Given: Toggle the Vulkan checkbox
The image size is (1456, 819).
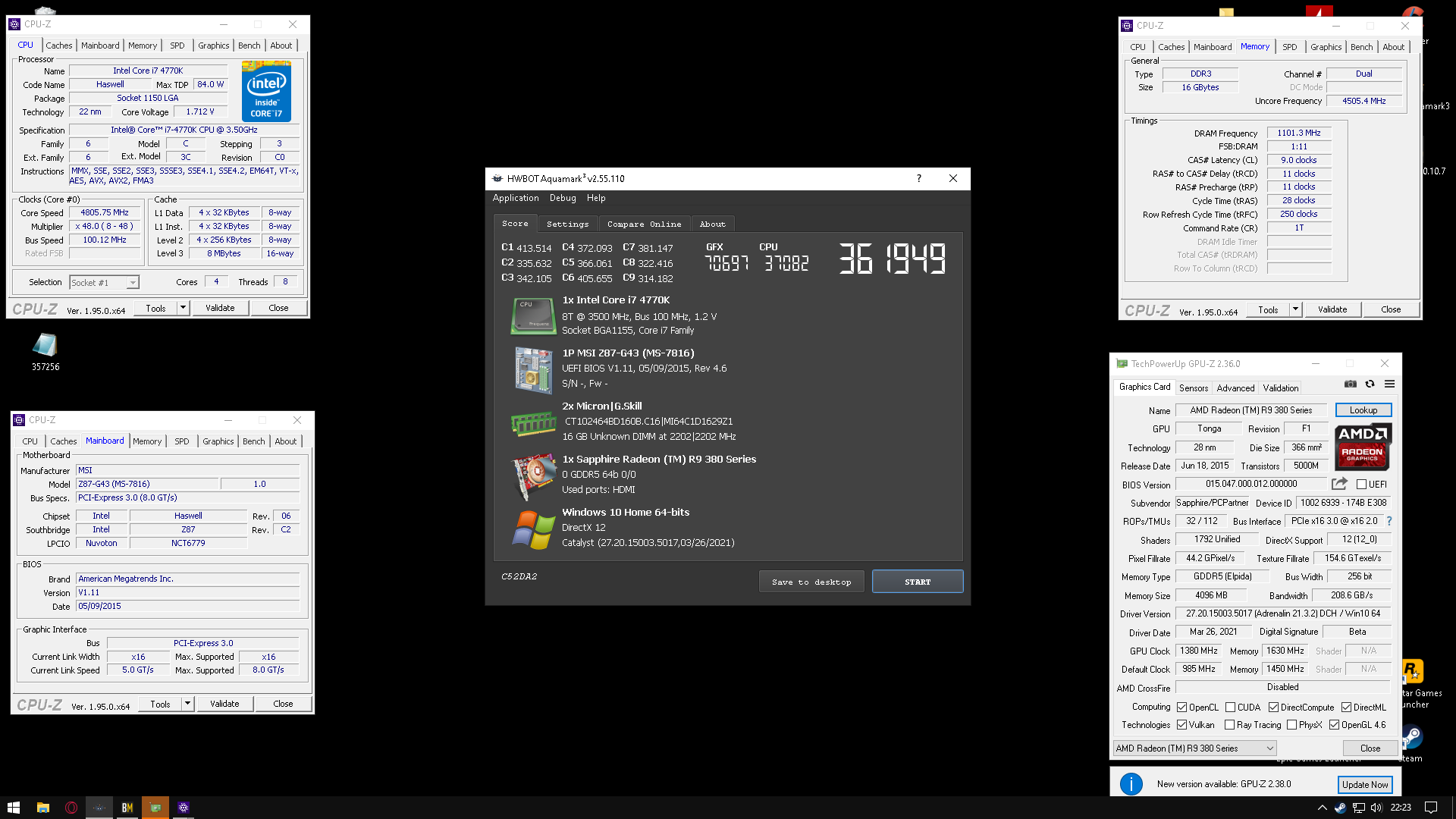Looking at the screenshot, I should pos(1182,725).
